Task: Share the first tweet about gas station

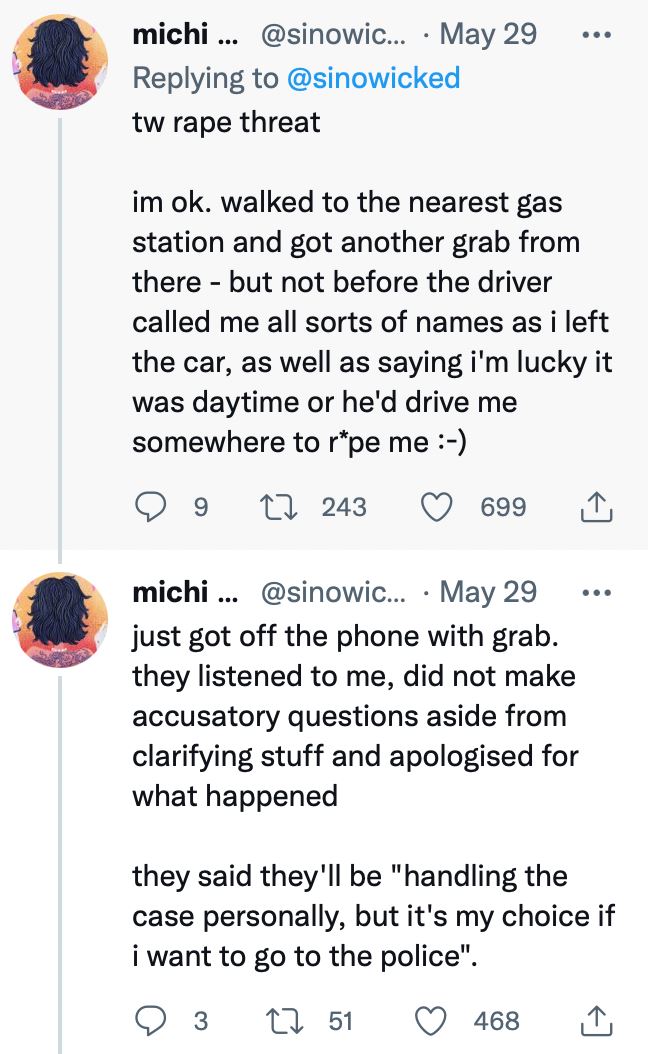Action: [x=595, y=508]
